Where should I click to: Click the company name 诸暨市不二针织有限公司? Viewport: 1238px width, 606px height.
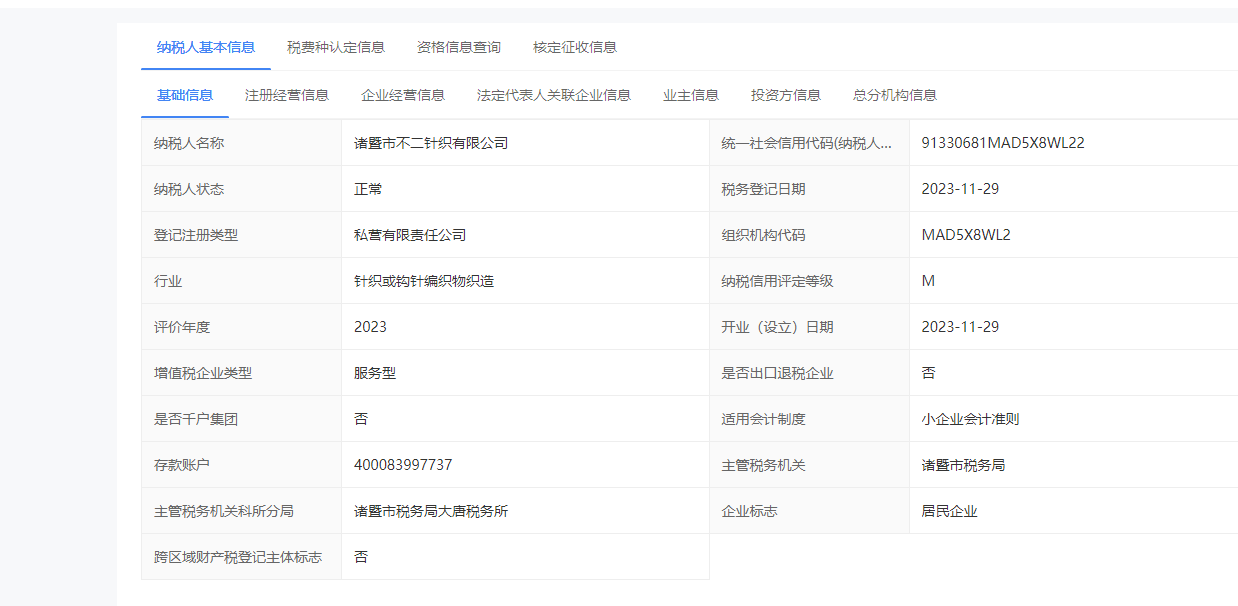tap(430, 143)
